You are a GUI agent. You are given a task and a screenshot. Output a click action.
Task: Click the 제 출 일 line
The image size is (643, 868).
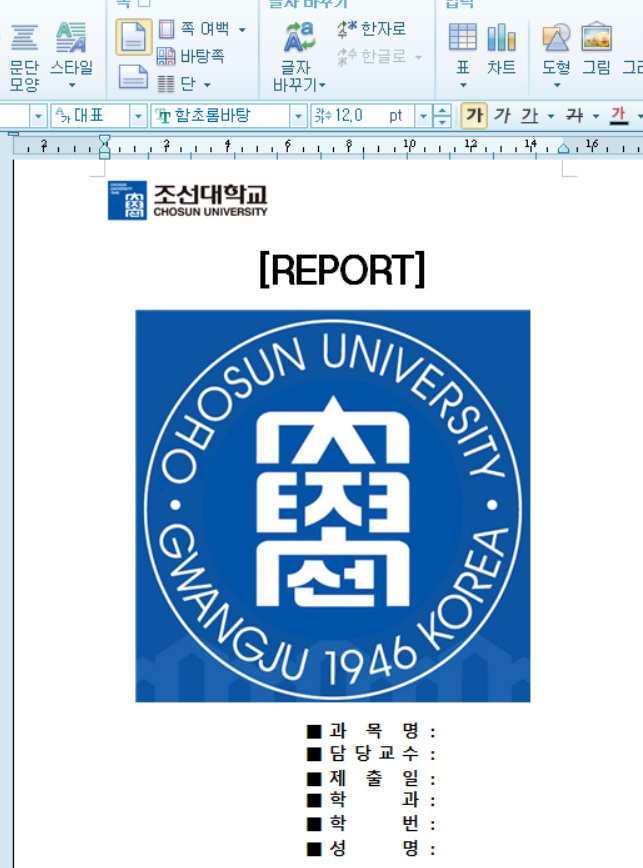pos(371,778)
